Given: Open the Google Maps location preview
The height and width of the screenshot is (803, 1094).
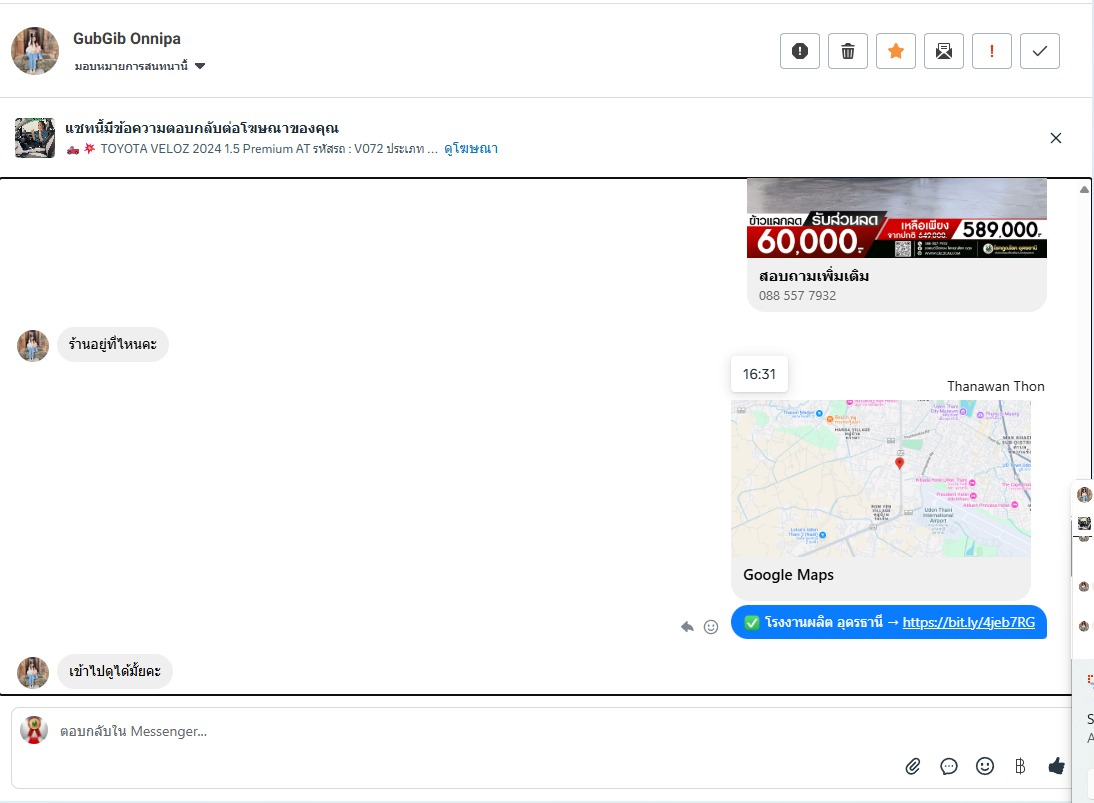Looking at the screenshot, I should pyautogui.click(x=881, y=479).
